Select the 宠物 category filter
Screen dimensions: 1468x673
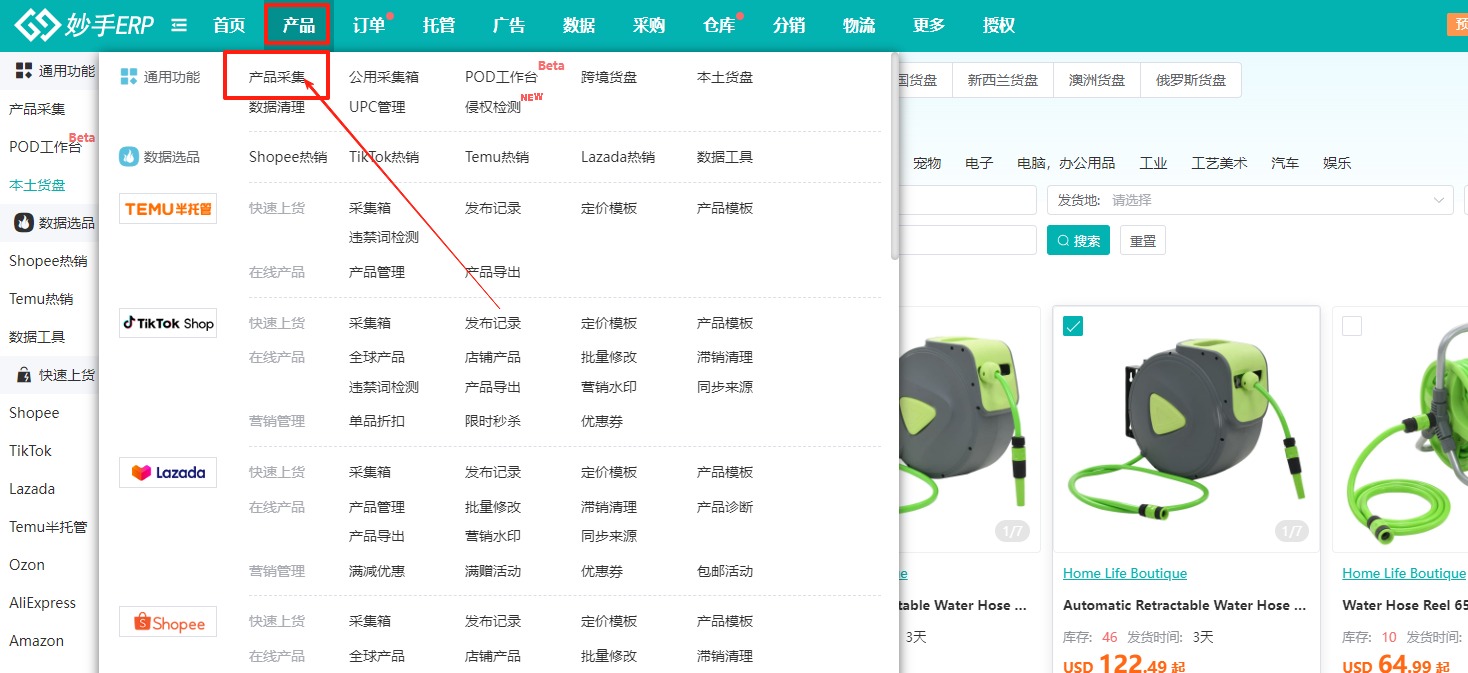pos(927,163)
